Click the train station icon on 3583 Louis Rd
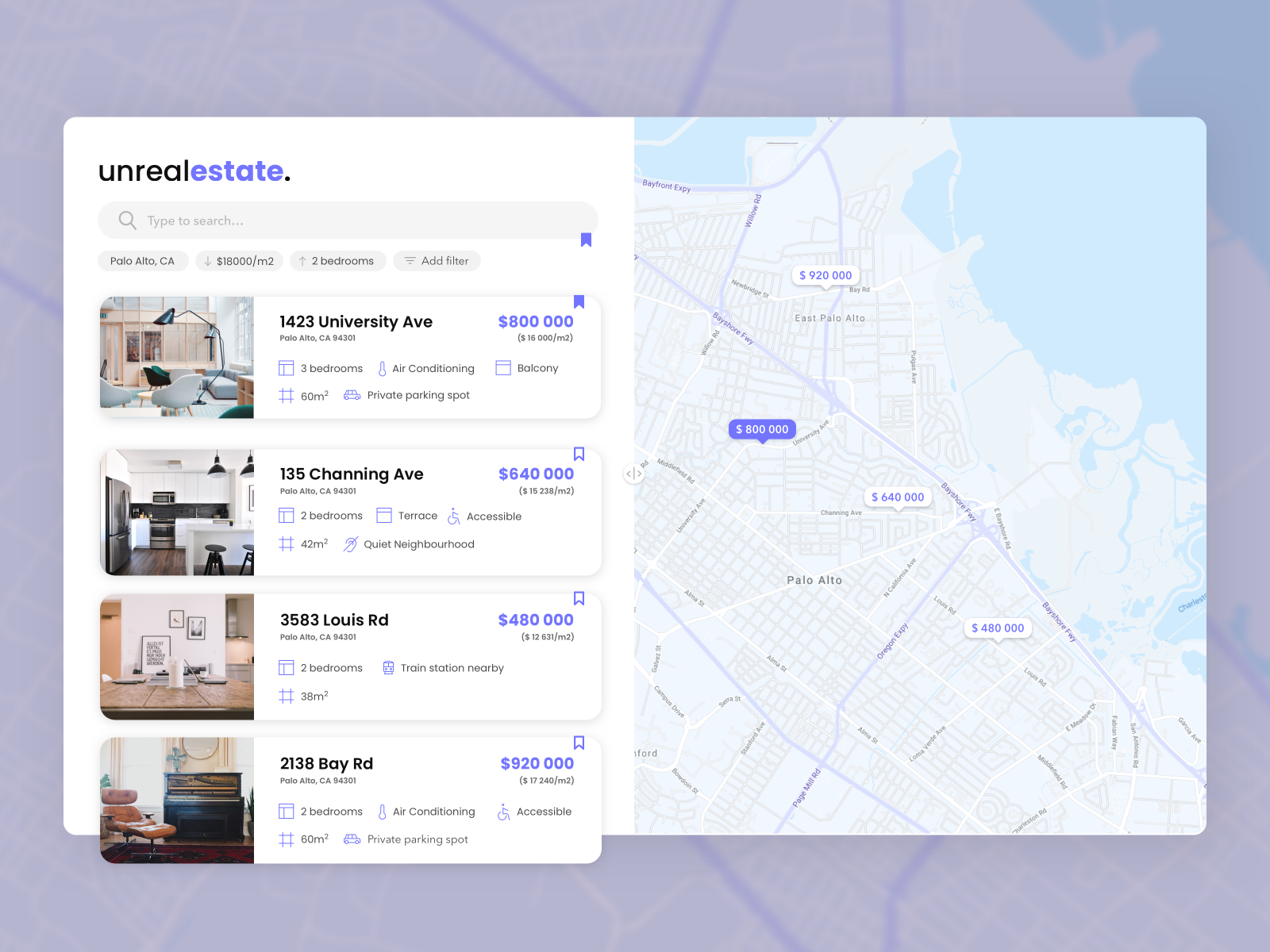Screen dimensions: 1270x952 [388, 668]
